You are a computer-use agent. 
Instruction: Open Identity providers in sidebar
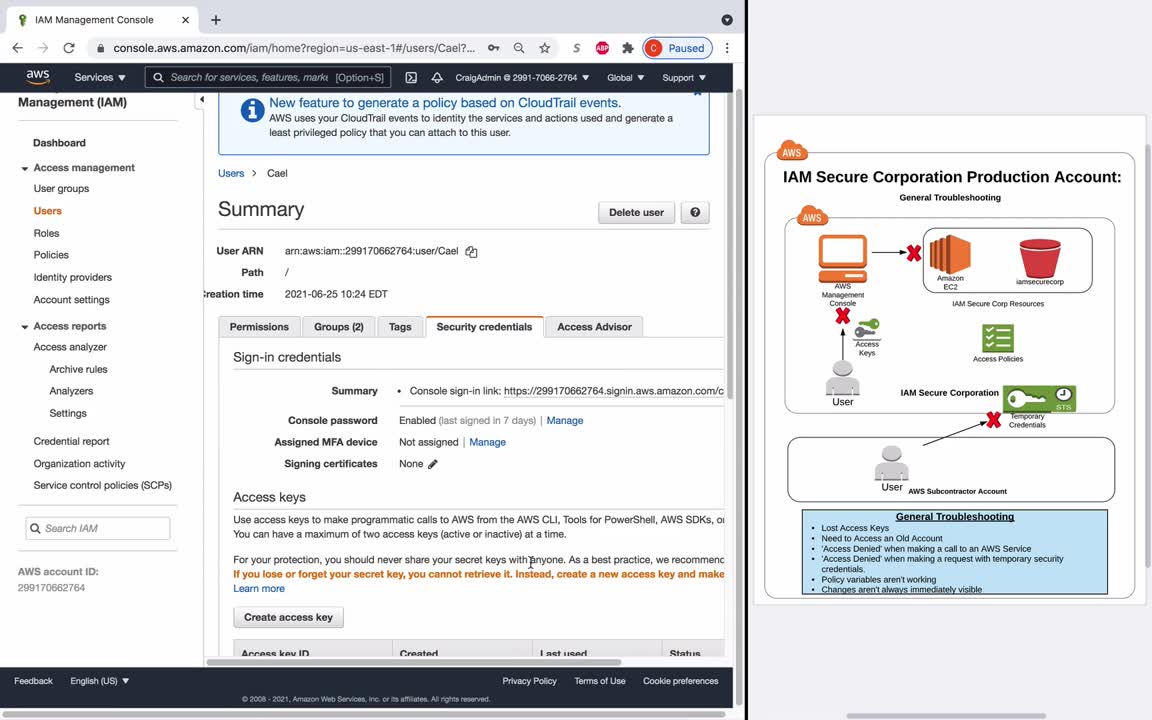(73, 277)
